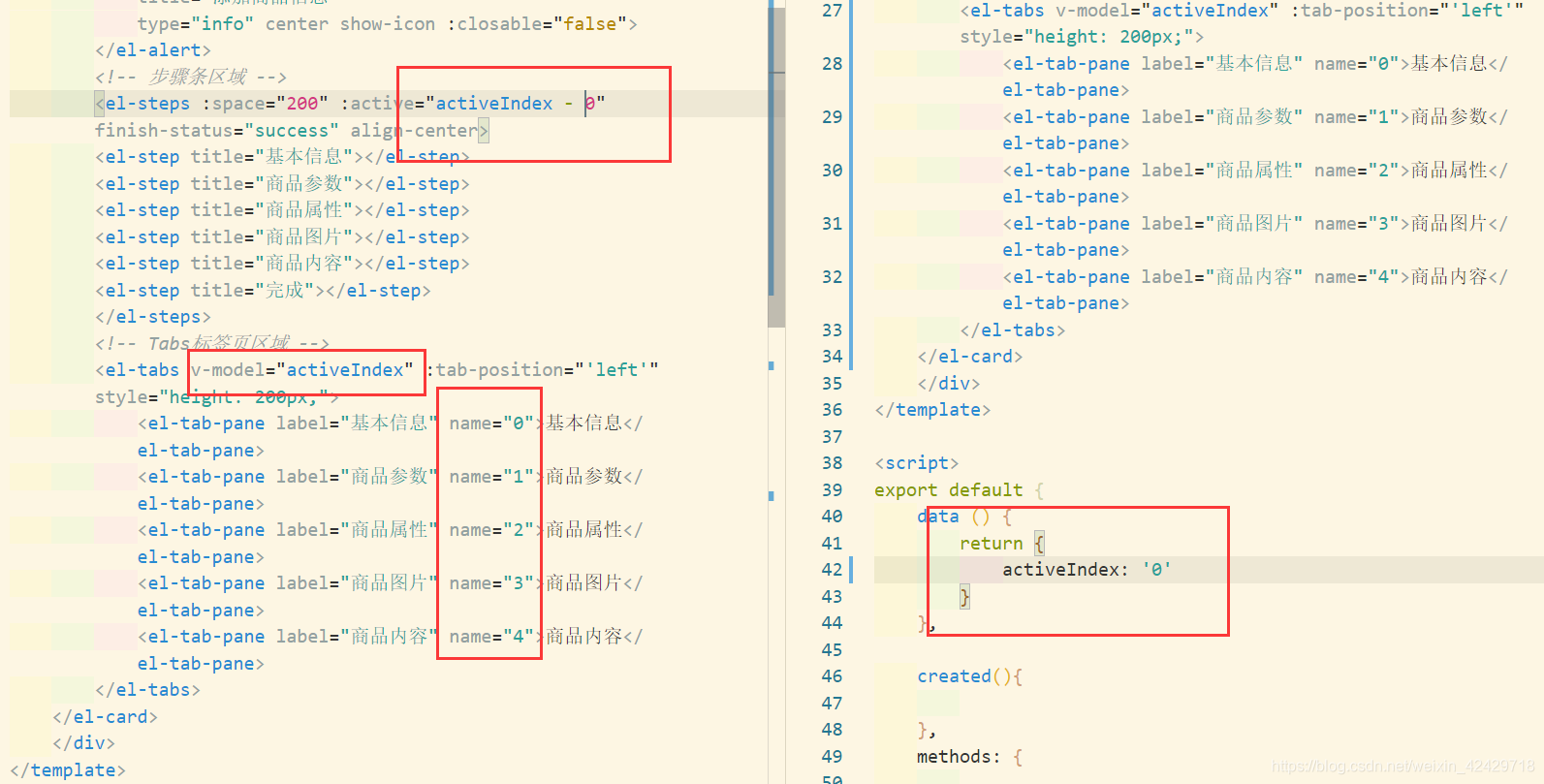1544x784 pixels.
Task: Click name="0" attribute in the left pane
Action: pyautogui.click(x=492, y=423)
